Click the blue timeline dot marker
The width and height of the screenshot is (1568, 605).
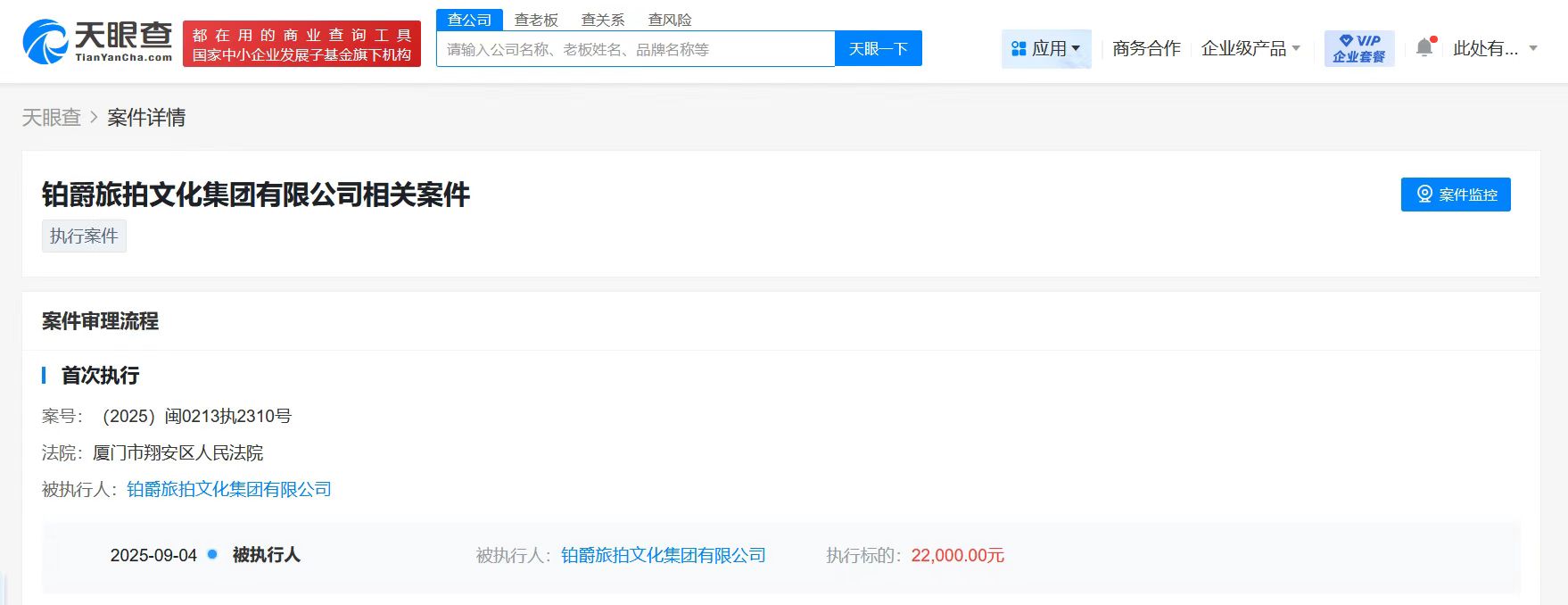point(212,554)
